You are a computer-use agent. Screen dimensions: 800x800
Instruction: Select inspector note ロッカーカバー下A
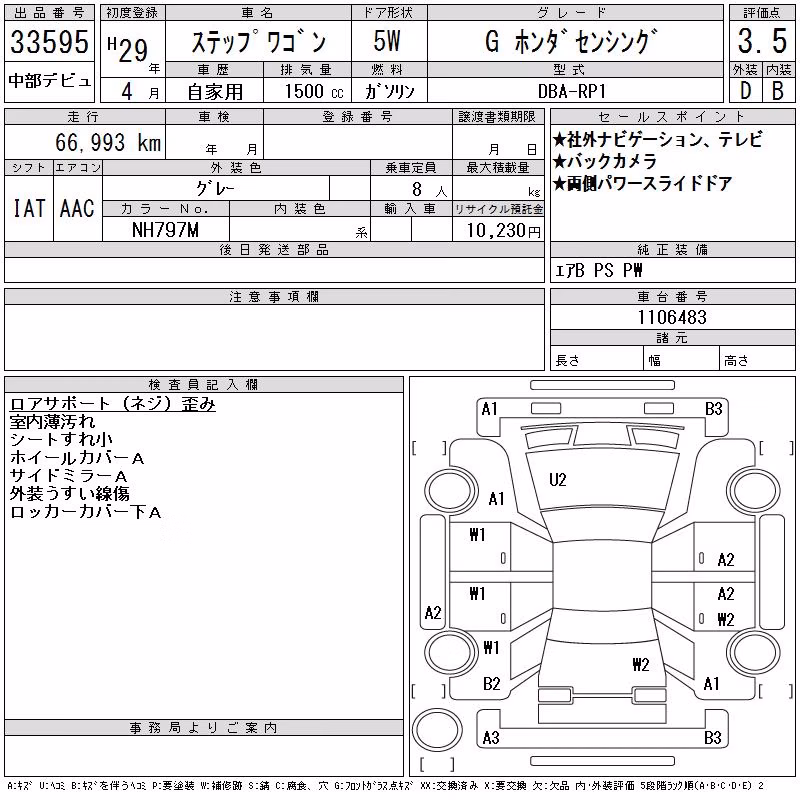pyautogui.click(x=86, y=512)
